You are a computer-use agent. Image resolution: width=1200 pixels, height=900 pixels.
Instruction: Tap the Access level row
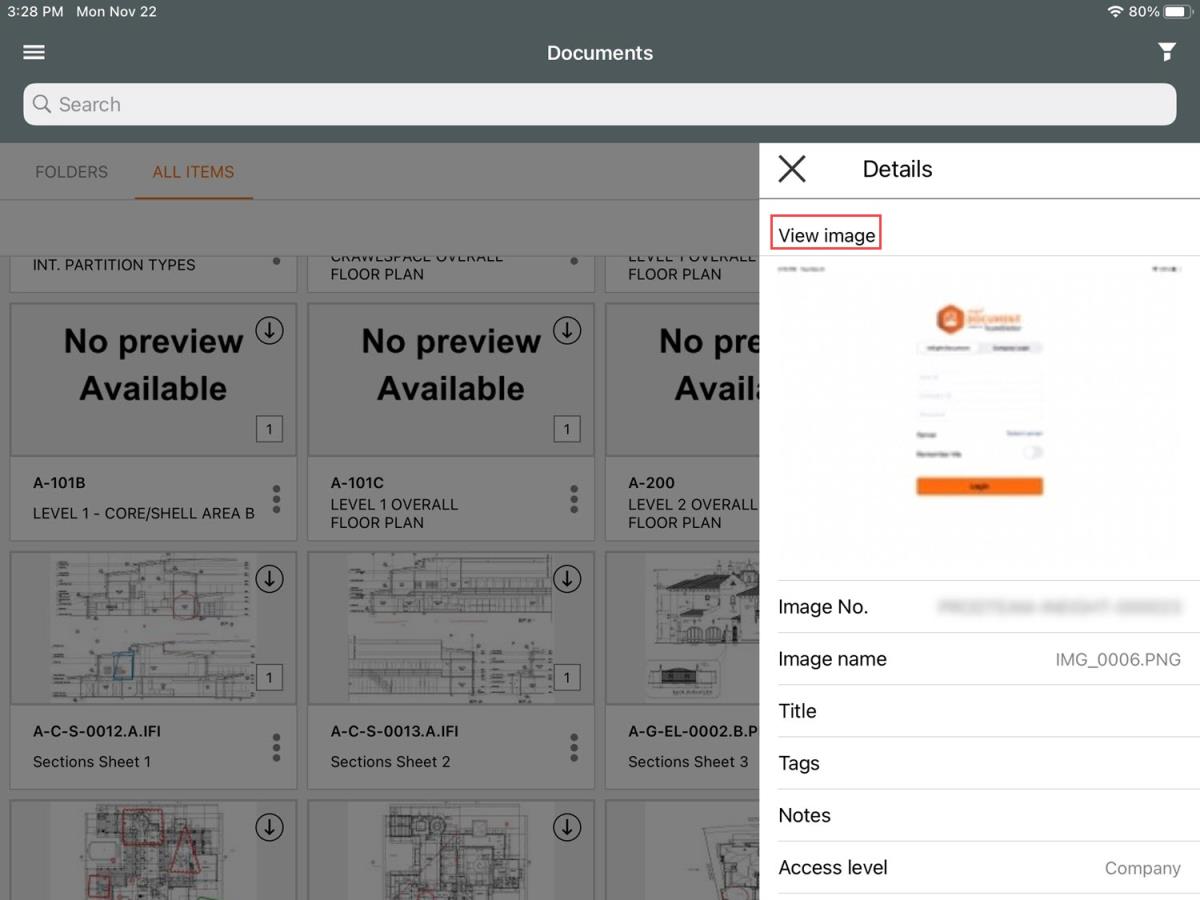979,868
